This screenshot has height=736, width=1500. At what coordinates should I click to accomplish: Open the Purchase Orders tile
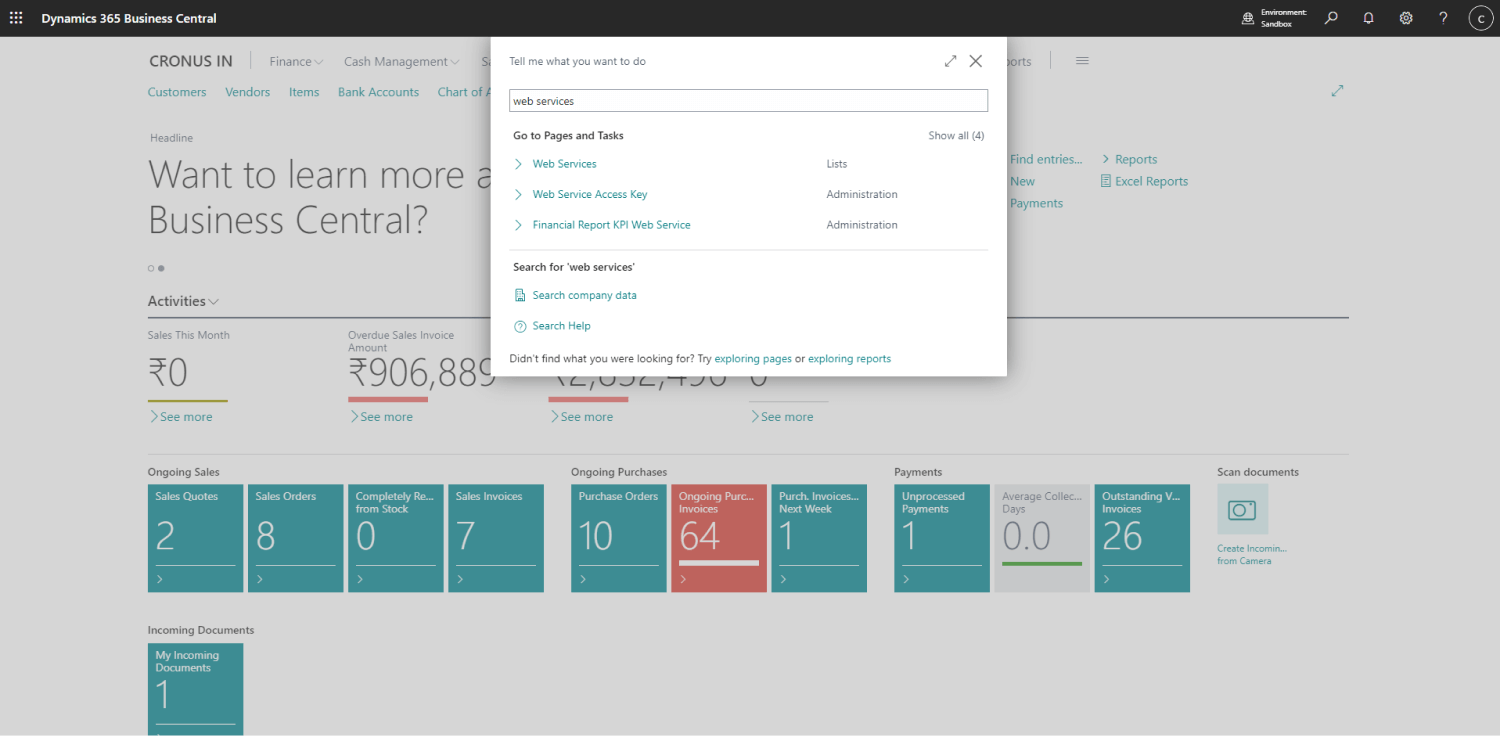point(619,538)
